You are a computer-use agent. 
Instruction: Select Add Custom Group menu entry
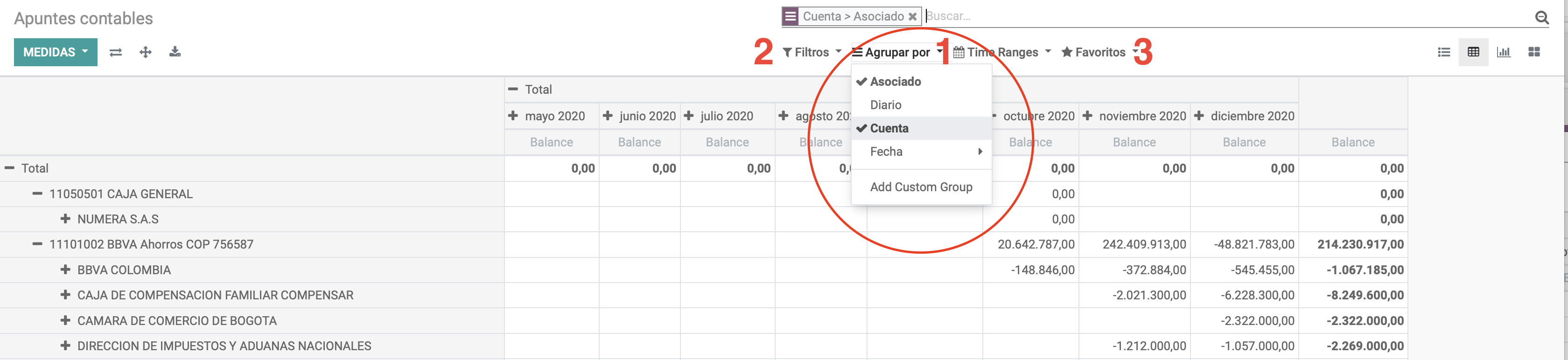pos(920,187)
